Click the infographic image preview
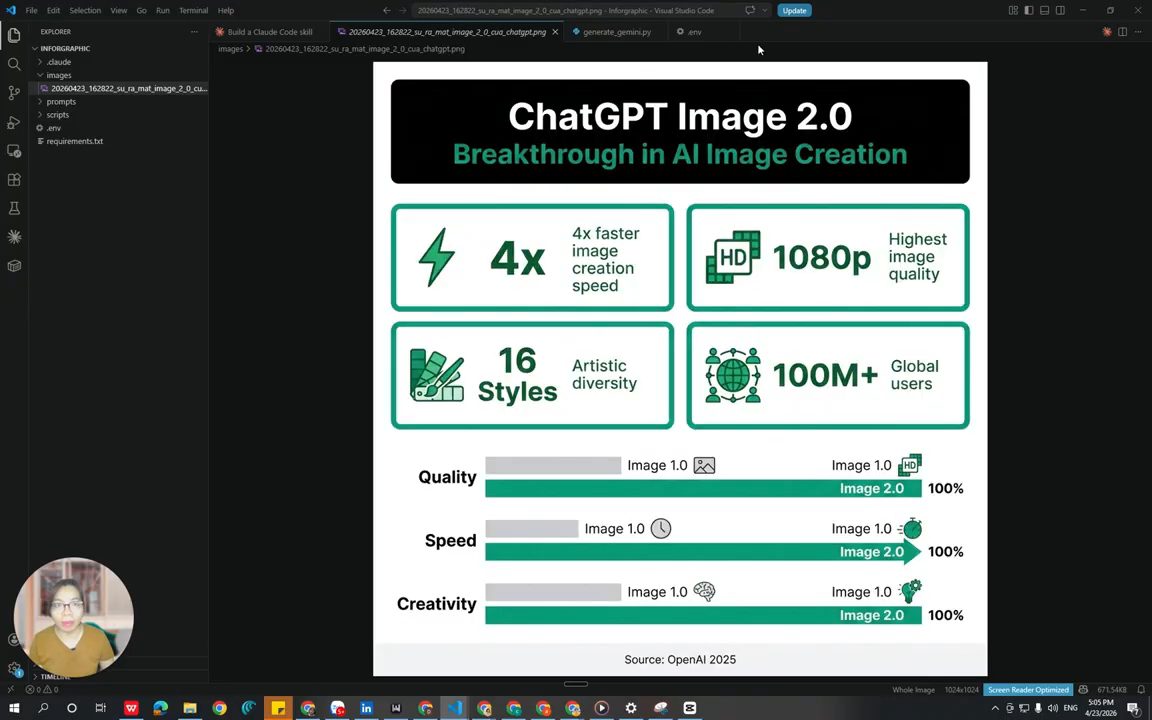Viewport: 1152px width, 720px height. [680, 369]
